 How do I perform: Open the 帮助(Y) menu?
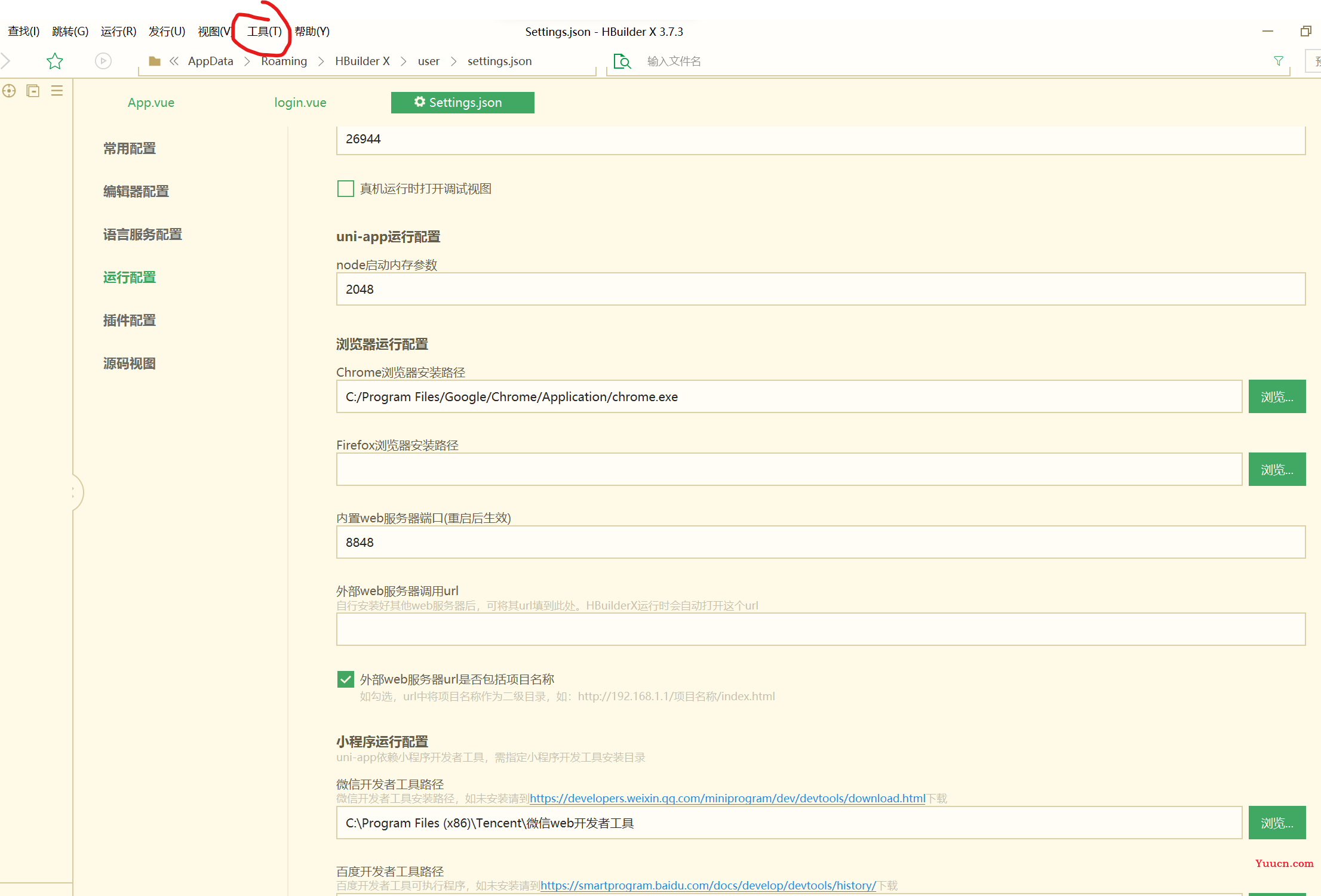pyautogui.click(x=312, y=31)
